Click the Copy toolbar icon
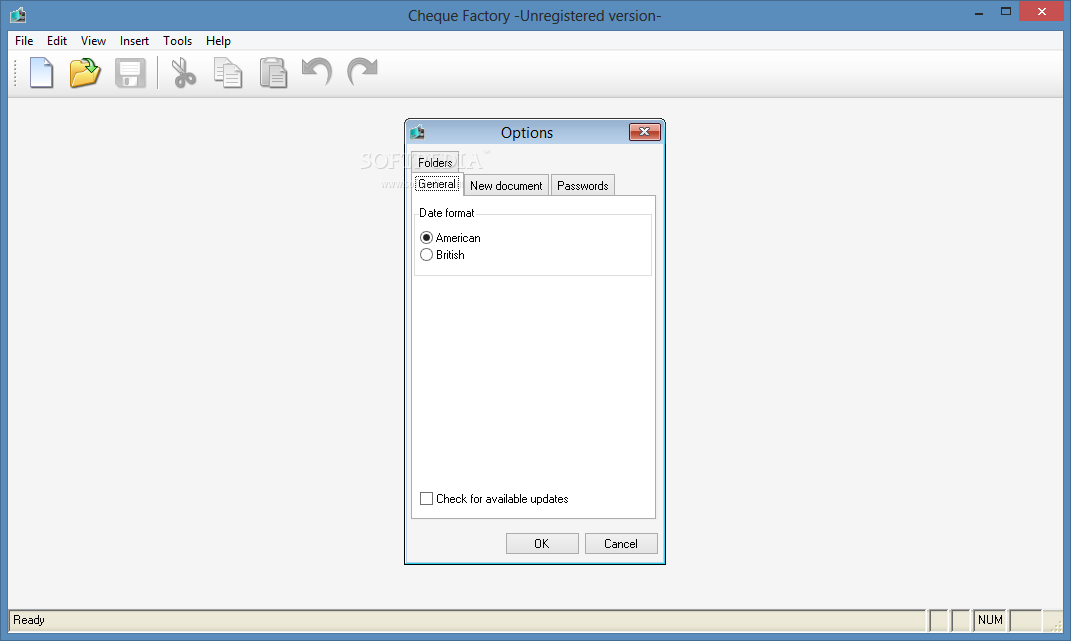Image resolution: width=1071 pixels, height=641 pixels. point(228,73)
